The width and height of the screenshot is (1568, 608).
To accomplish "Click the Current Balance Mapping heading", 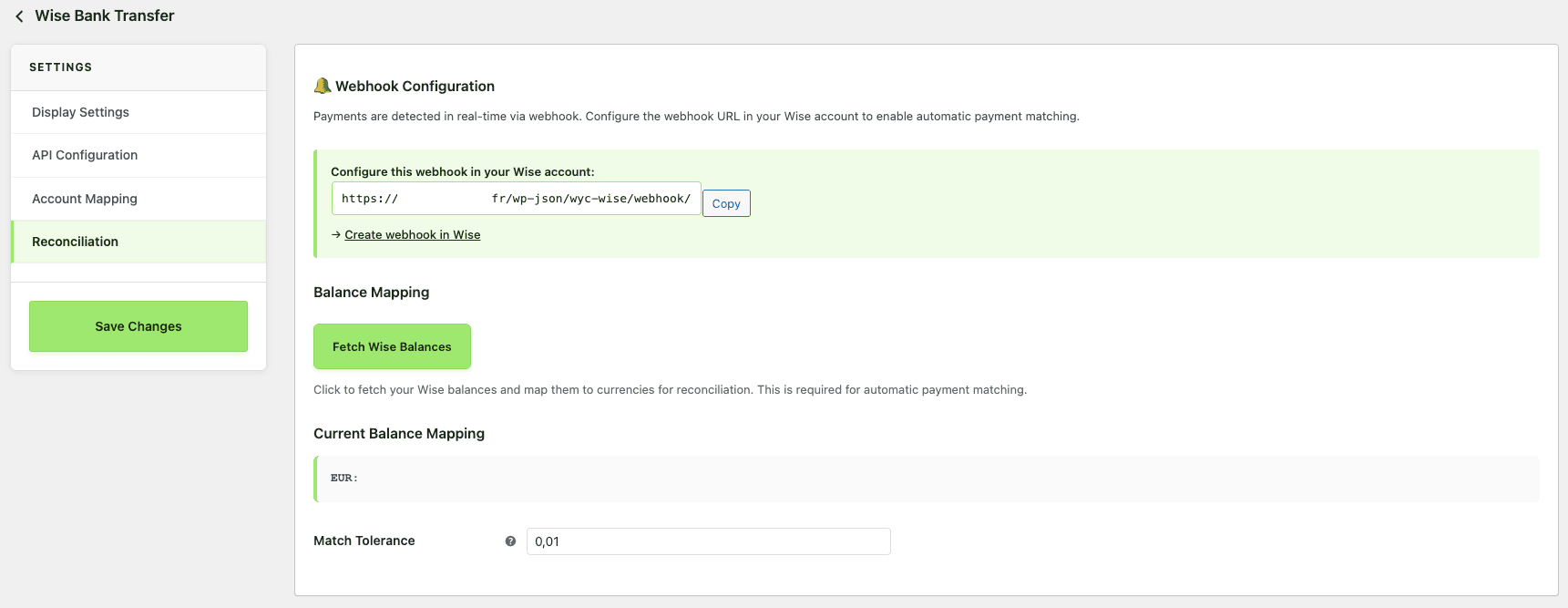I will tap(399, 434).
